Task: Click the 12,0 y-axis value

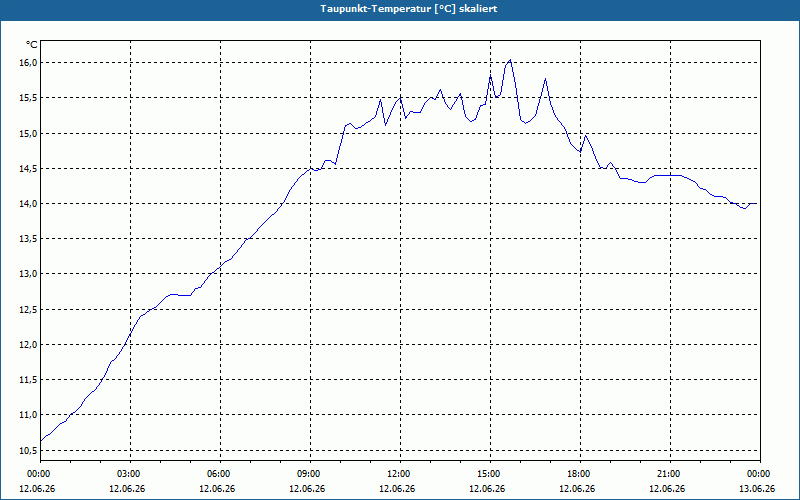Action: 29,345
